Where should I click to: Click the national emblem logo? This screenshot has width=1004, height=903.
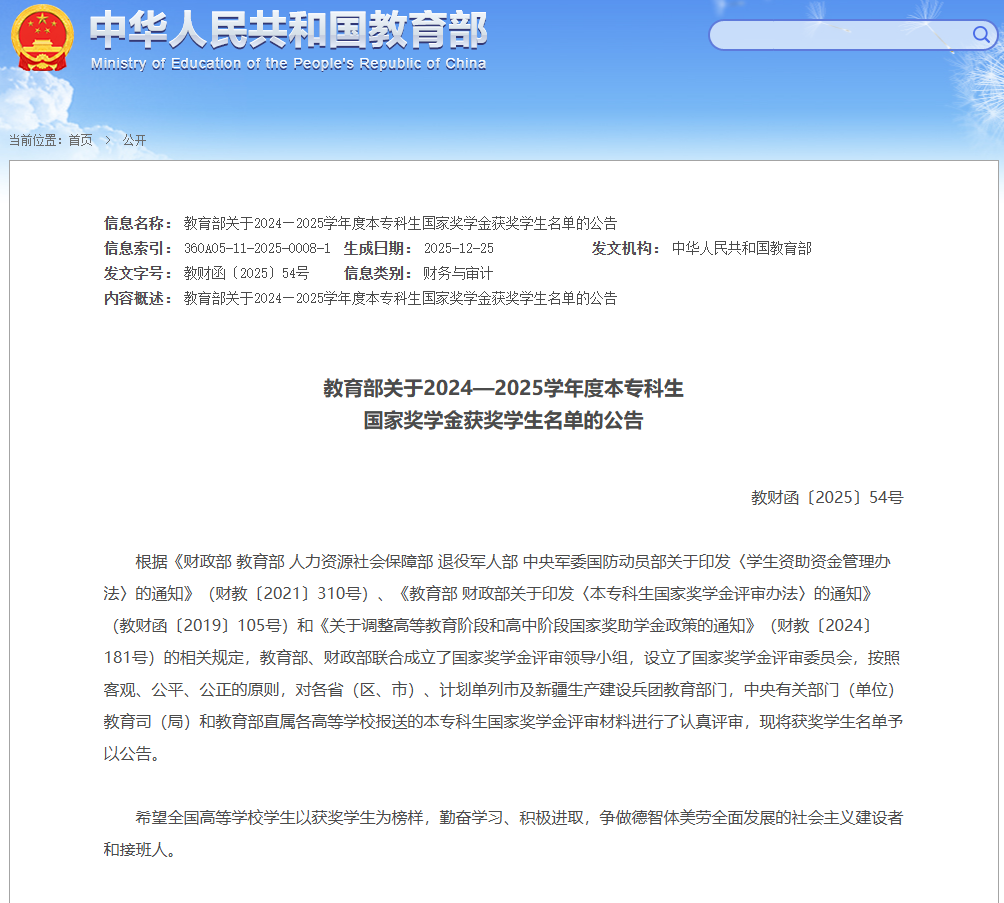click(x=42, y=38)
